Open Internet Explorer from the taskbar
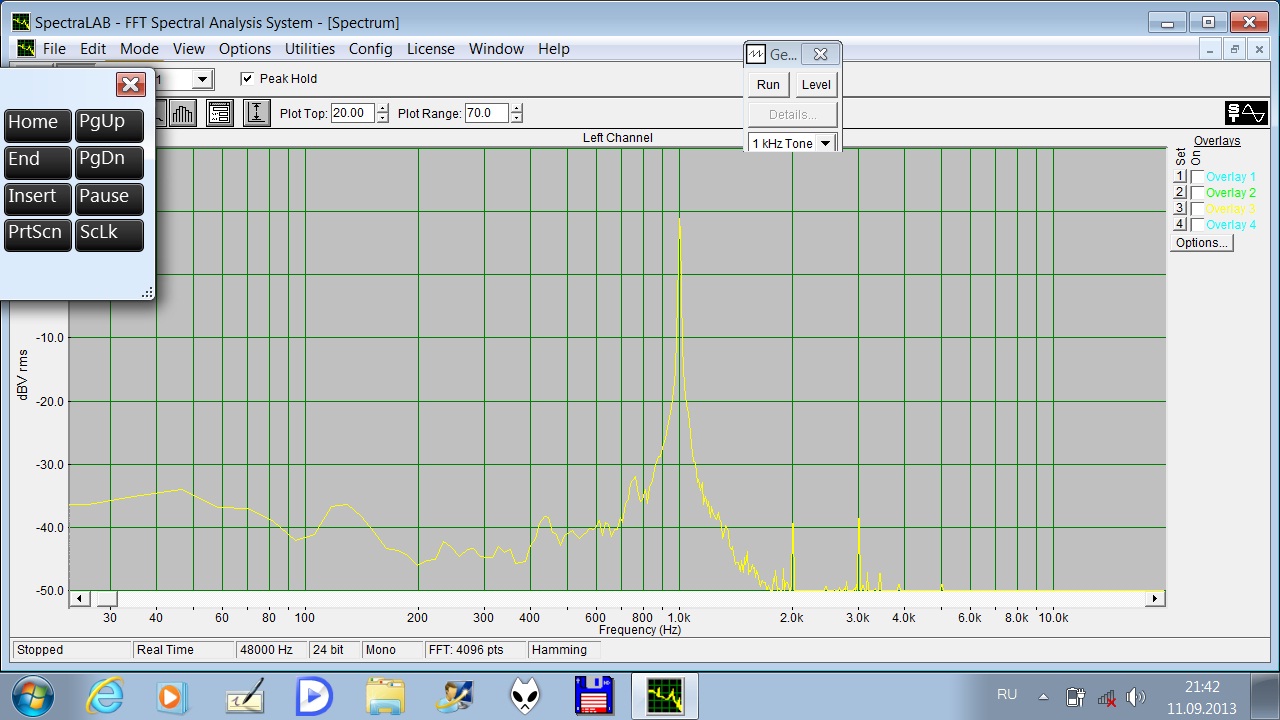The height and width of the screenshot is (720, 1280). [x=105, y=696]
